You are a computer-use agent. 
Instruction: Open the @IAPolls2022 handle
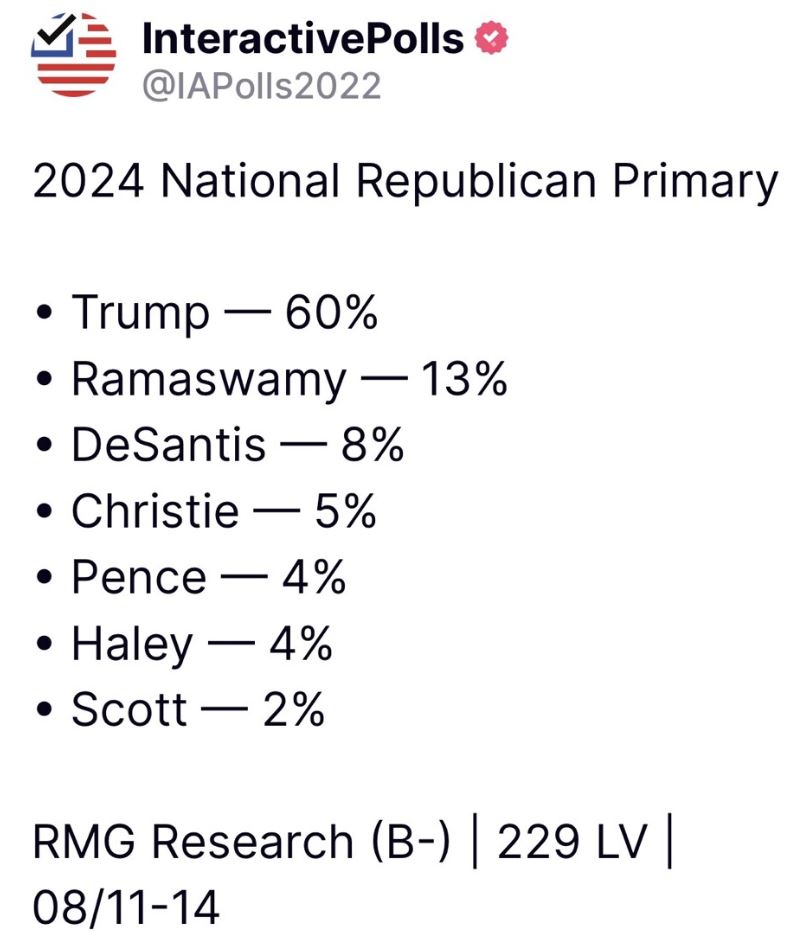(262, 86)
